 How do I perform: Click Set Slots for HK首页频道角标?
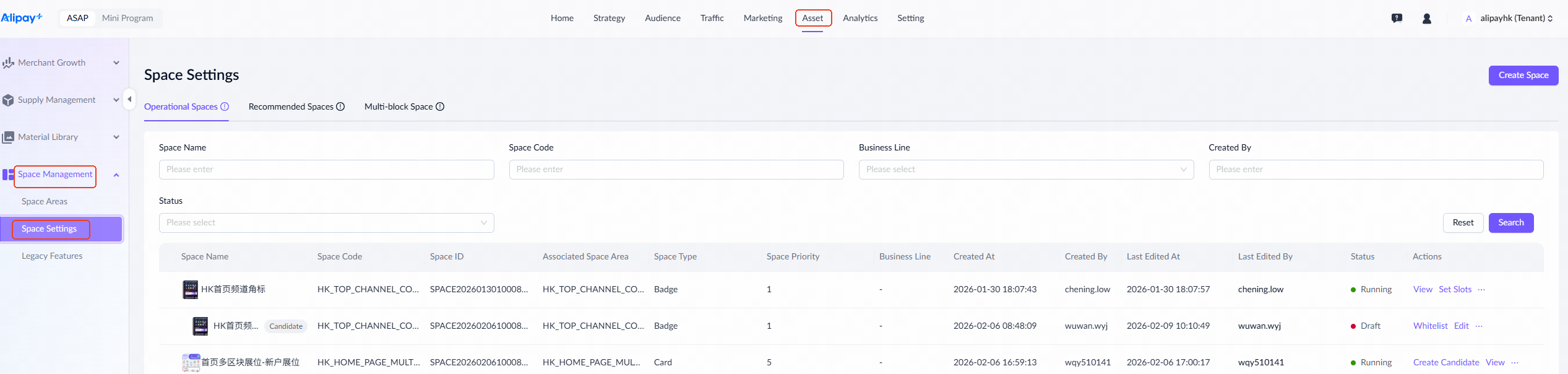(x=1455, y=290)
